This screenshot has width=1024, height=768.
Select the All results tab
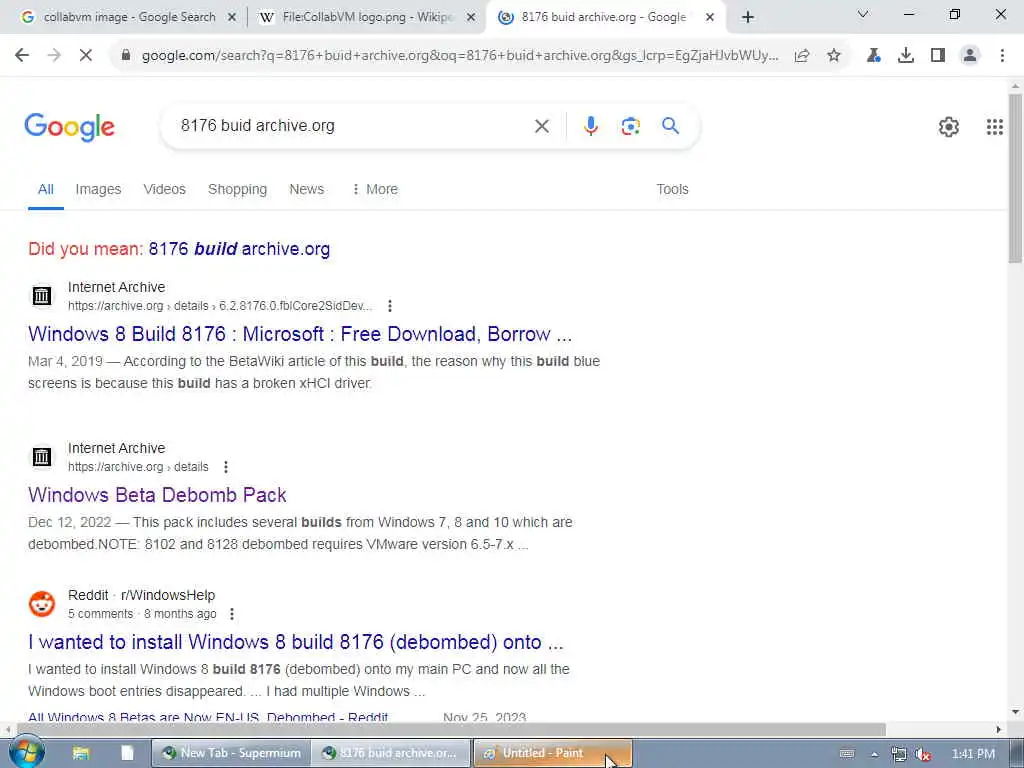[46, 189]
